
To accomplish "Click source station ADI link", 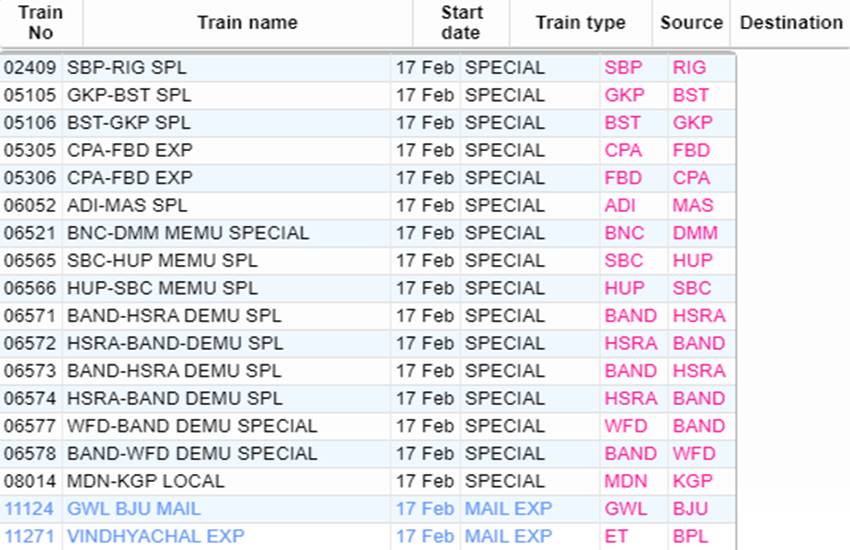I will click(620, 205).
